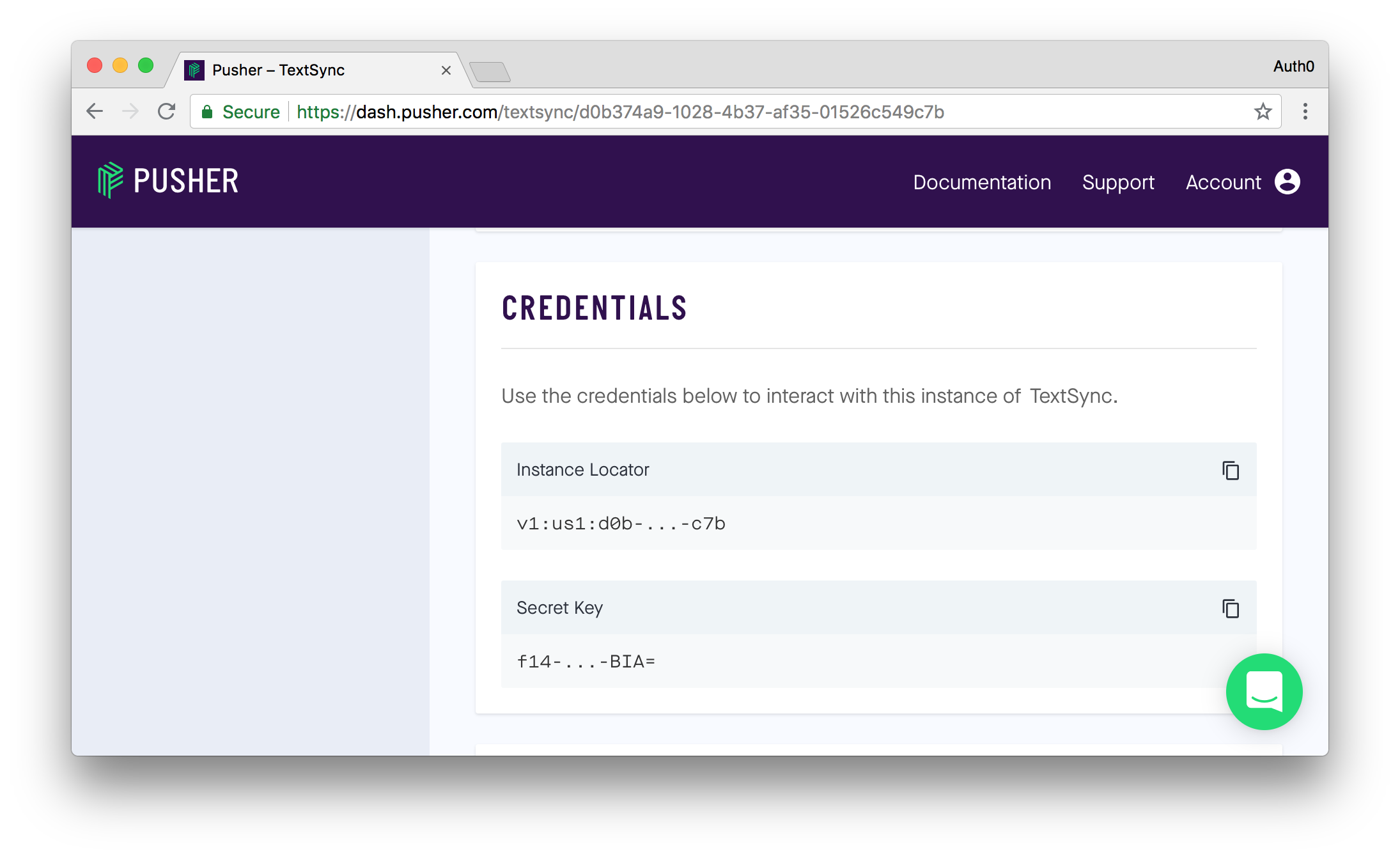Click the Account avatar icon
The image size is (1400, 858).
click(x=1287, y=182)
